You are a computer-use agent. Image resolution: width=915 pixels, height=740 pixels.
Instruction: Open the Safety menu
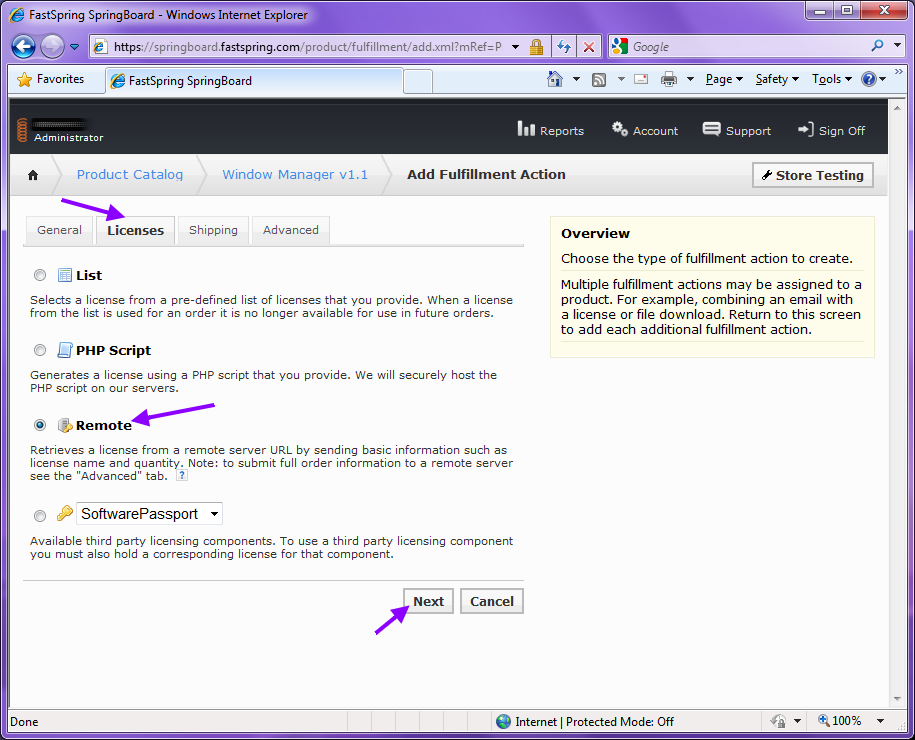[777, 79]
